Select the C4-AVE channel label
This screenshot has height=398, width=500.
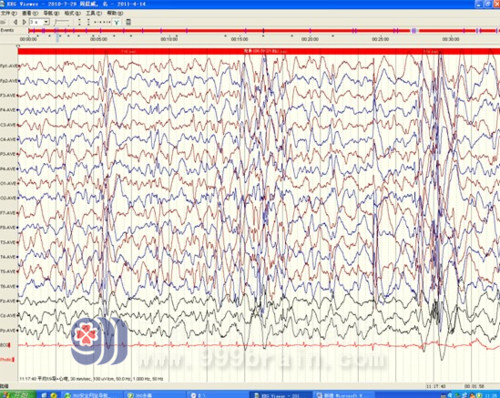[8, 139]
